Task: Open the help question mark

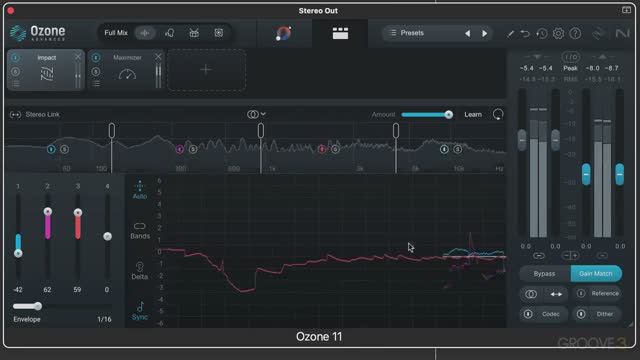Action: pyautogui.click(x=575, y=33)
